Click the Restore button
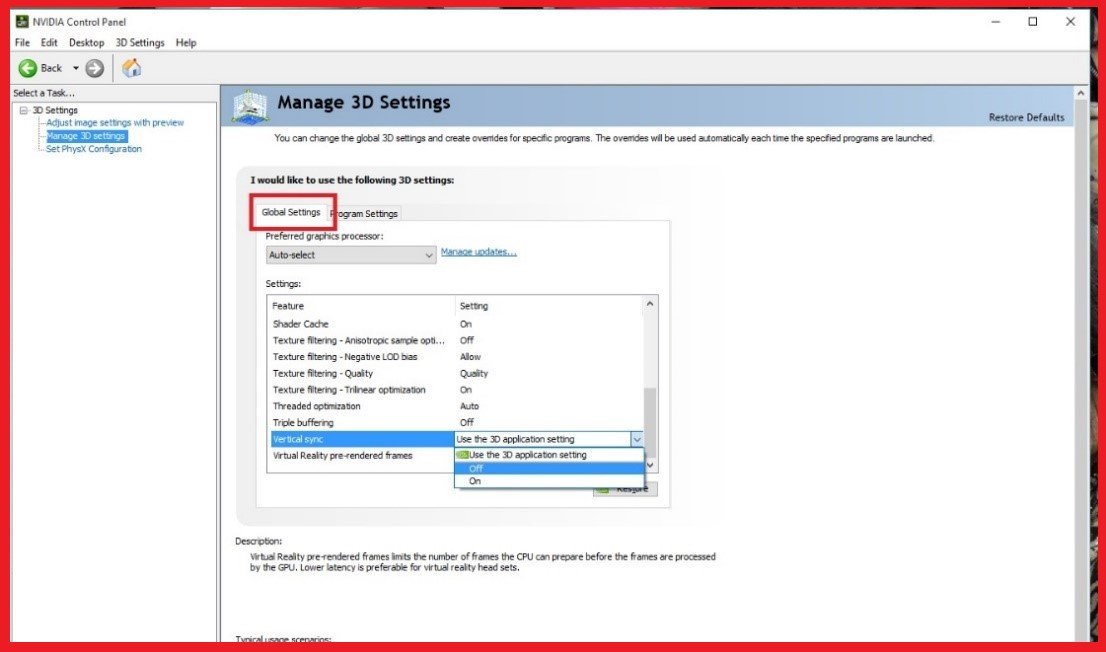The height and width of the screenshot is (652, 1106). tap(630, 488)
